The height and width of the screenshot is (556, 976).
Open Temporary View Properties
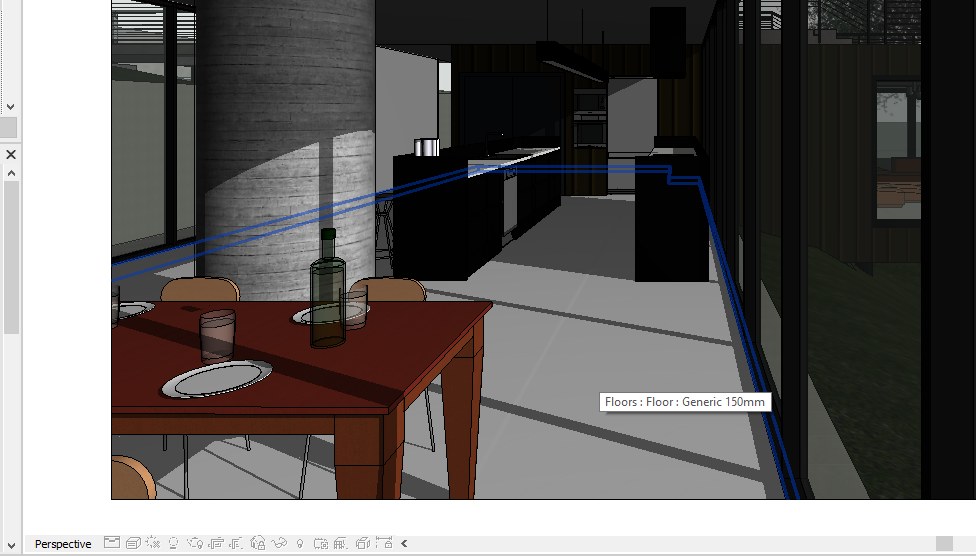tap(321, 543)
